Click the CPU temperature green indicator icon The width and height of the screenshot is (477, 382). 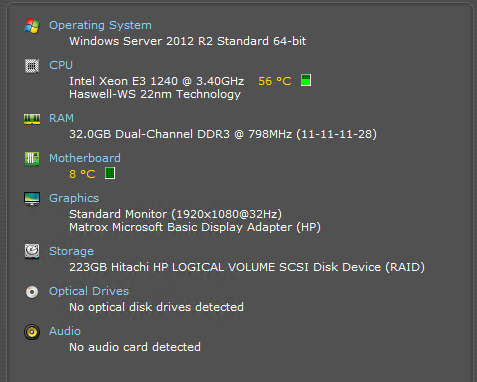[x=306, y=80]
